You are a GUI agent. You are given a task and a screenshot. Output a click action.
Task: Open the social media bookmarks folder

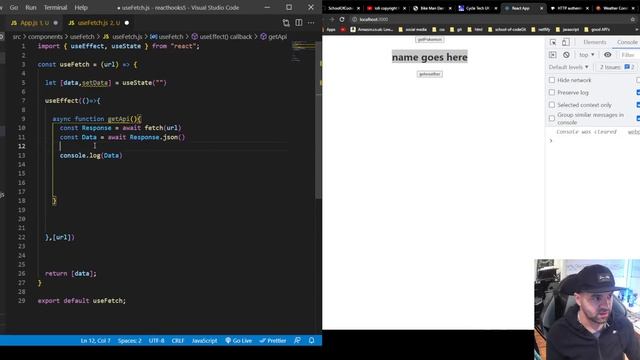coord(413,29)
